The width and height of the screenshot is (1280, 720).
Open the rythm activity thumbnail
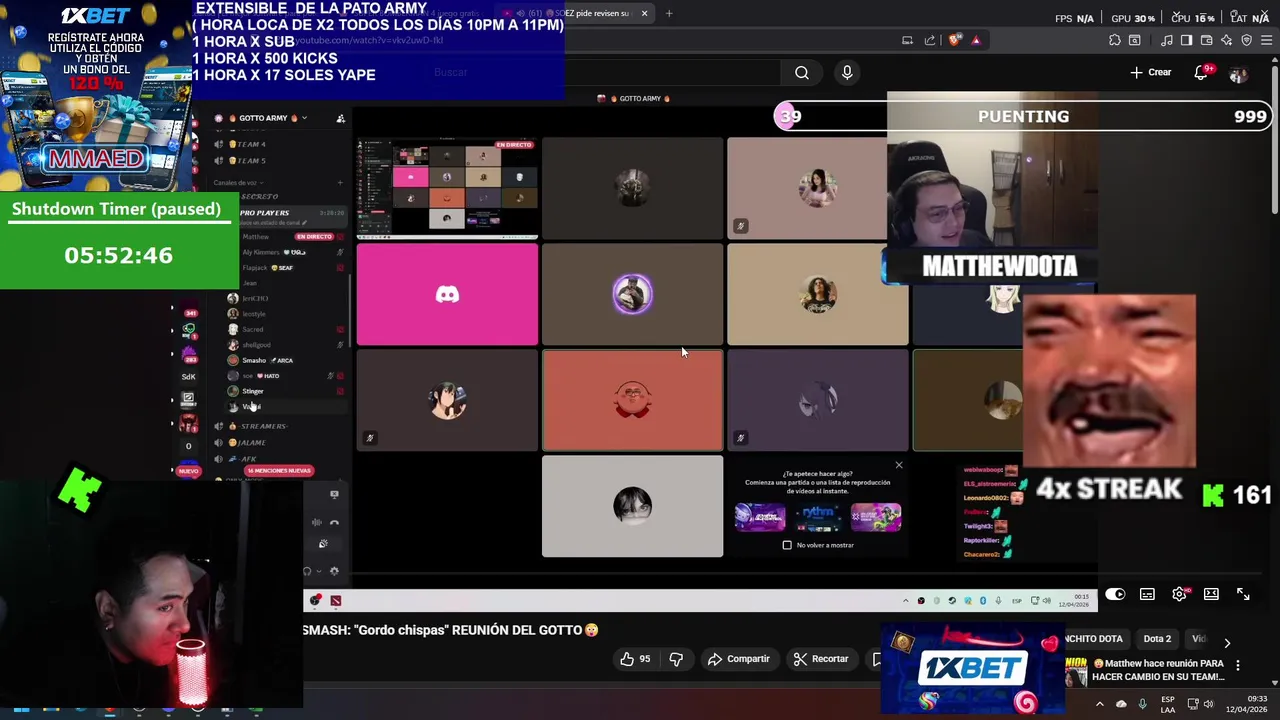818,517
